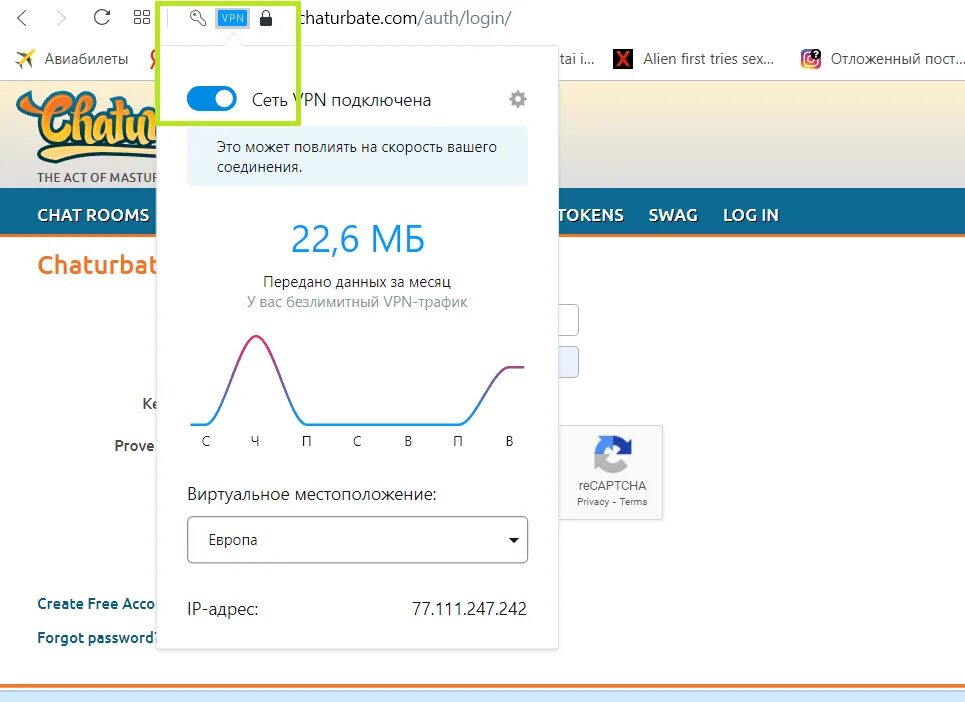Click the IP address 77.111.247.242

(469, 609)
